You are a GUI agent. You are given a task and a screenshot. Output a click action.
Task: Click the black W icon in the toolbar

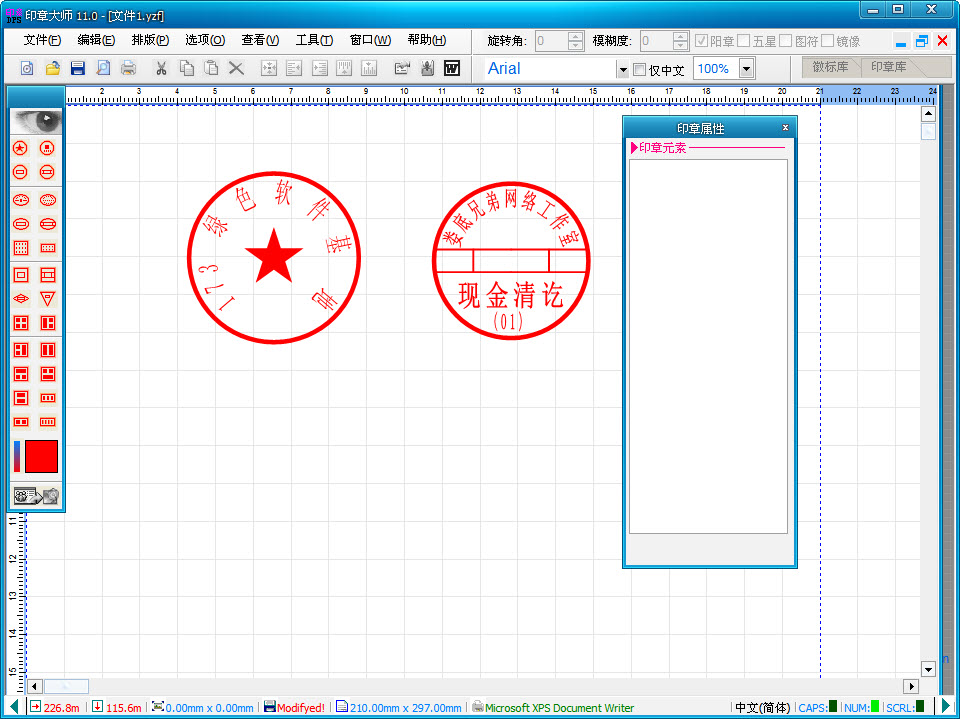point(452,68)
